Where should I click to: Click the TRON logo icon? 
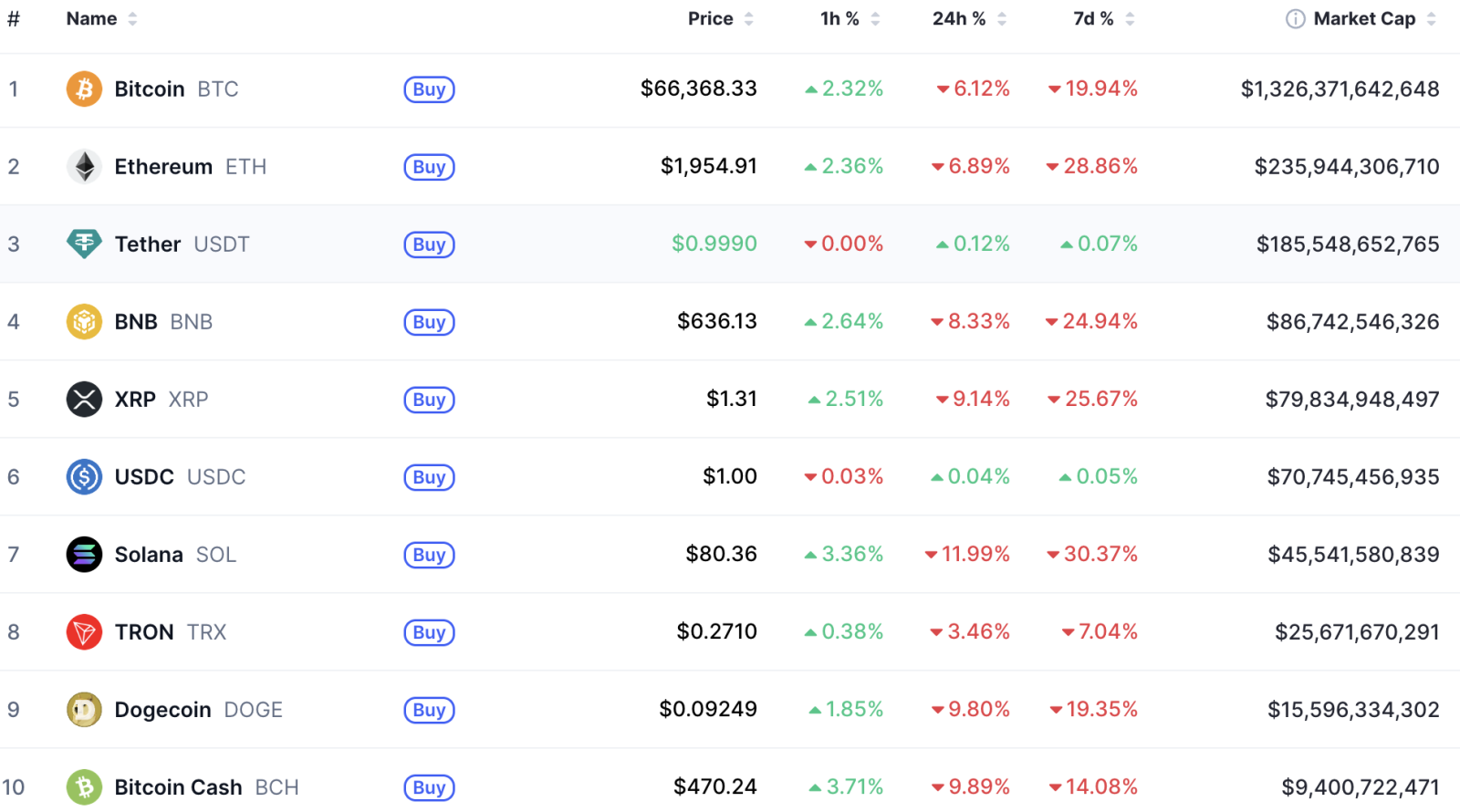tap(84, 632)
